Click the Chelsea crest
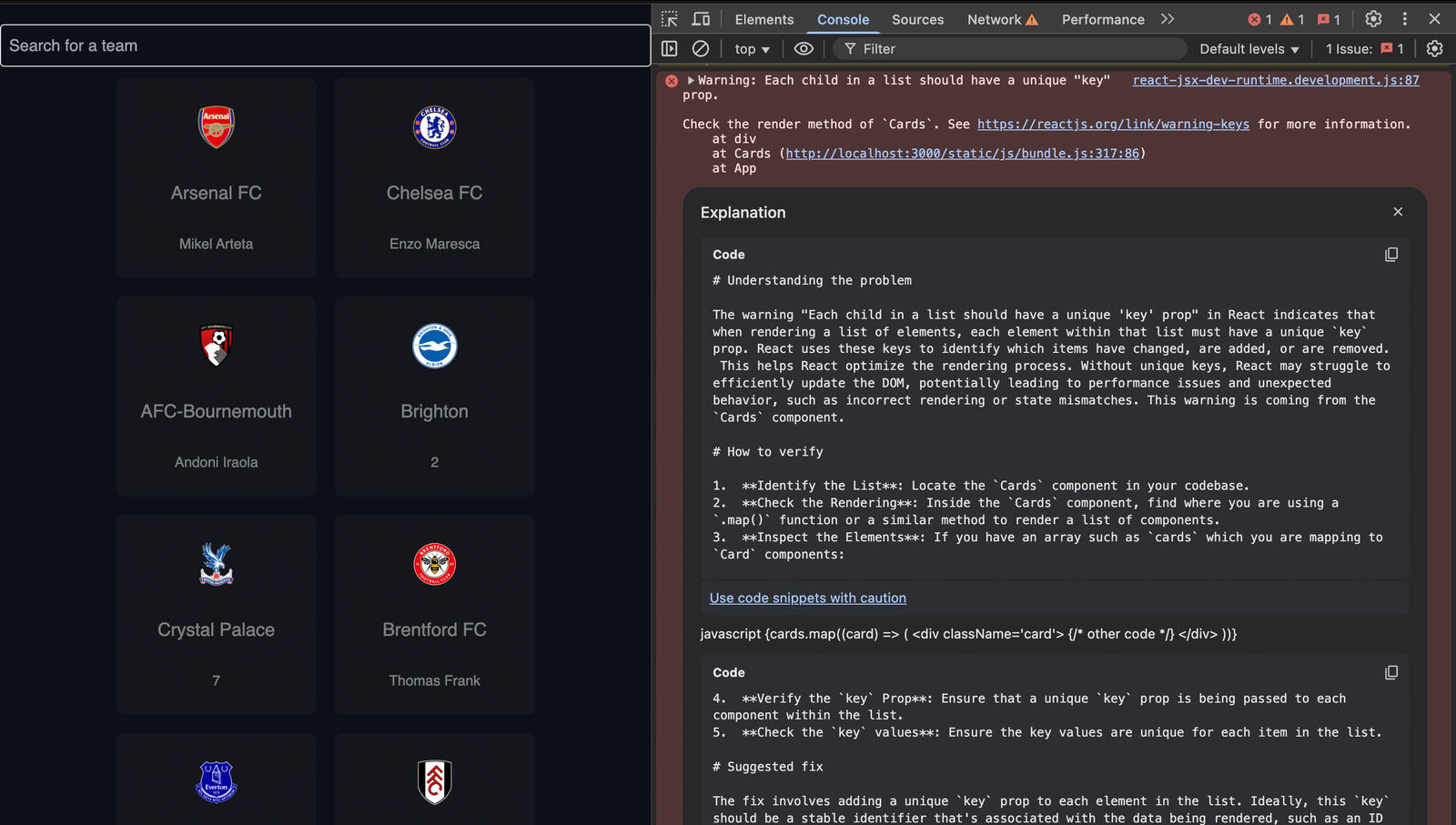The image size is (1456, 825). click(x=435, y=127)
